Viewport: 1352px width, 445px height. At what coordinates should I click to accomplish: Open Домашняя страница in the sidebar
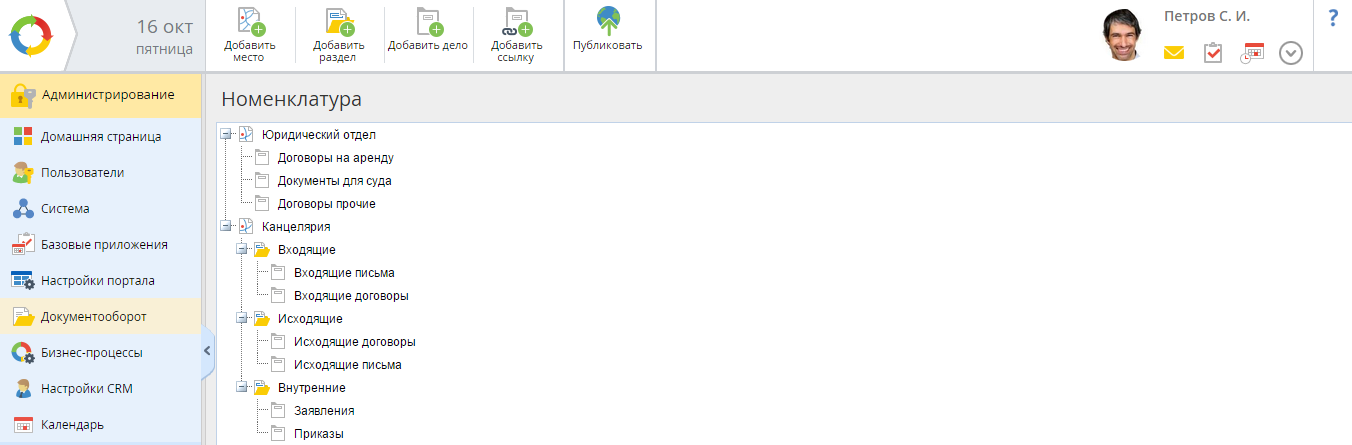coord(100,136)
